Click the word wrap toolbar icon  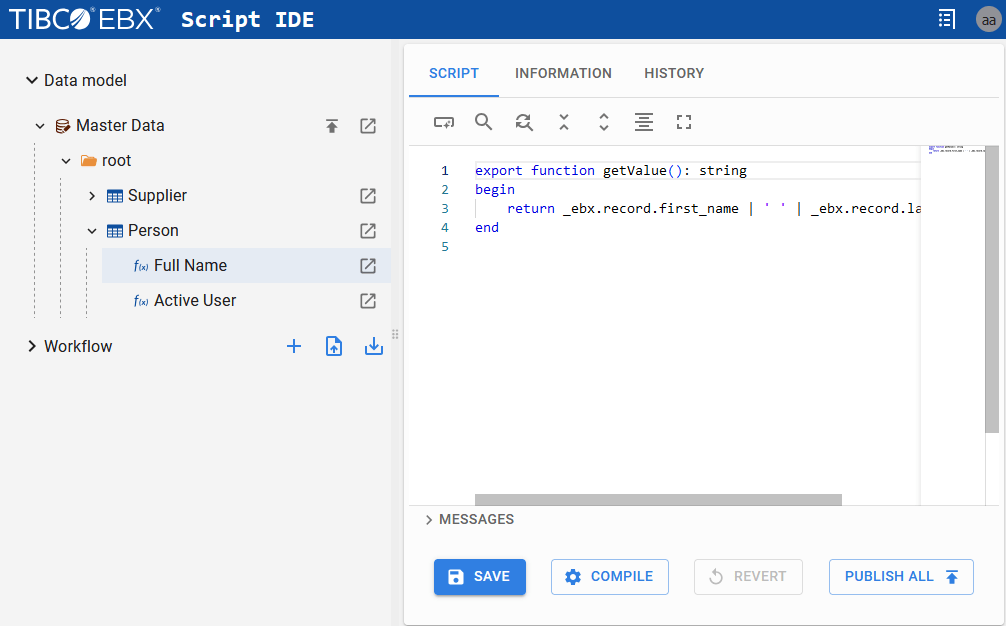click(x=444, y=122)
